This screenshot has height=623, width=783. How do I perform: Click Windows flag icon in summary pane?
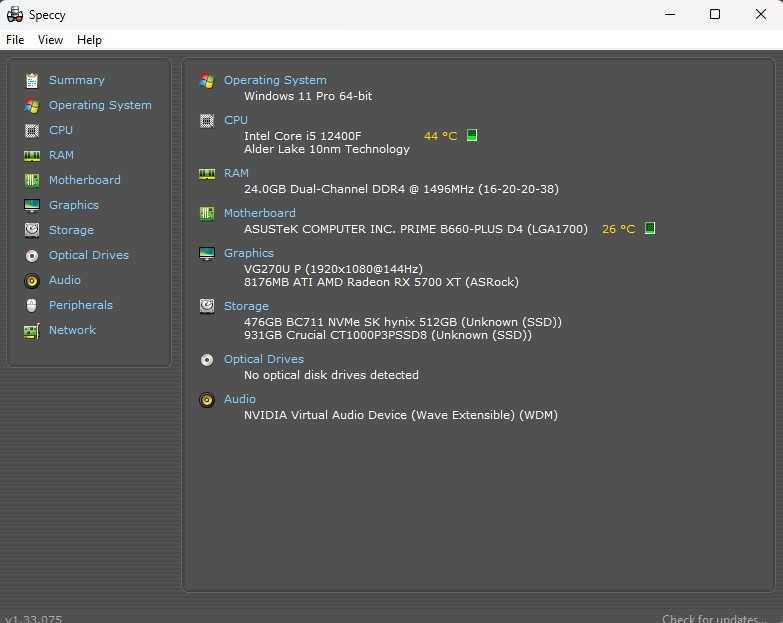coord(207,80)
